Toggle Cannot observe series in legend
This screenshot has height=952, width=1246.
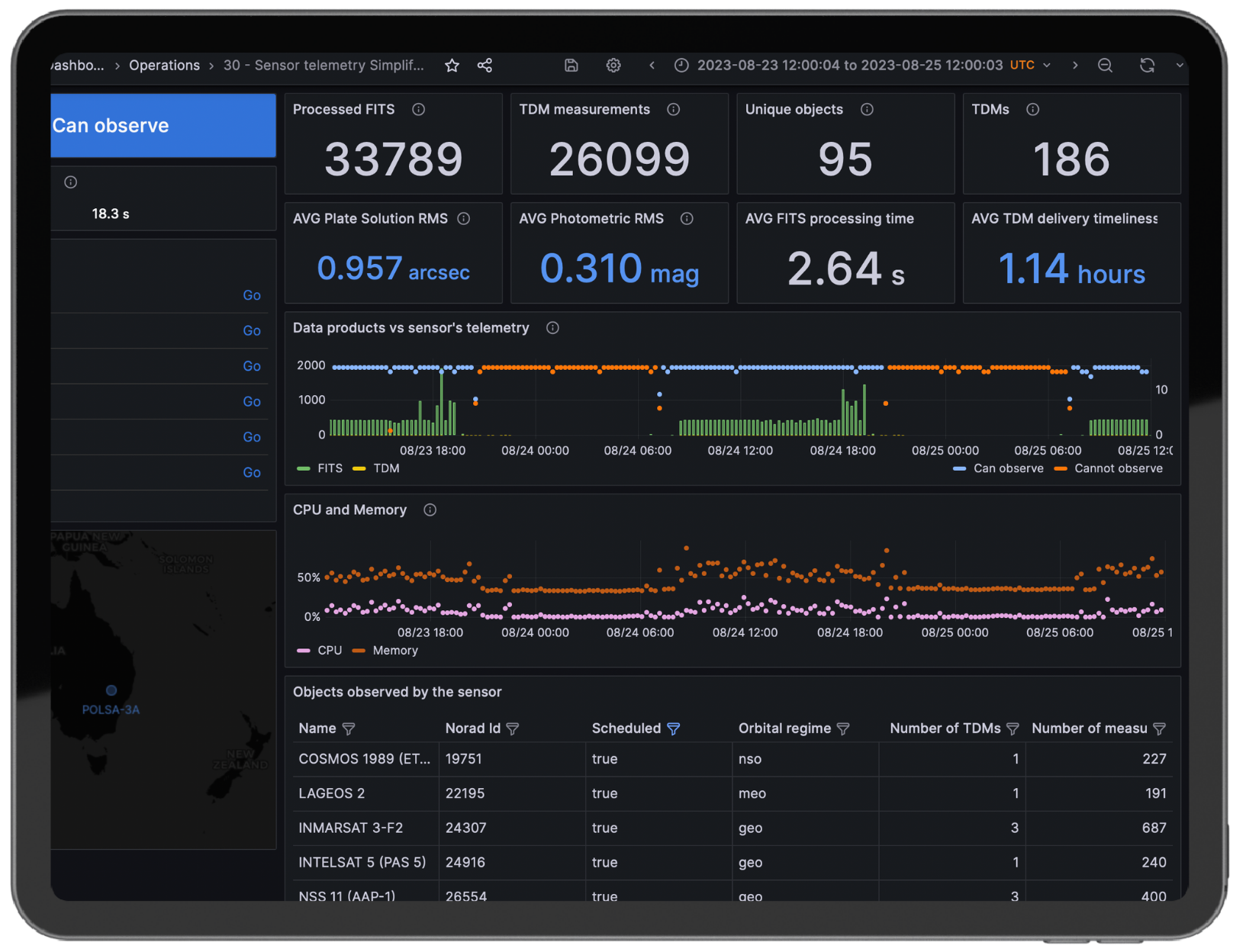(1118, 468)
